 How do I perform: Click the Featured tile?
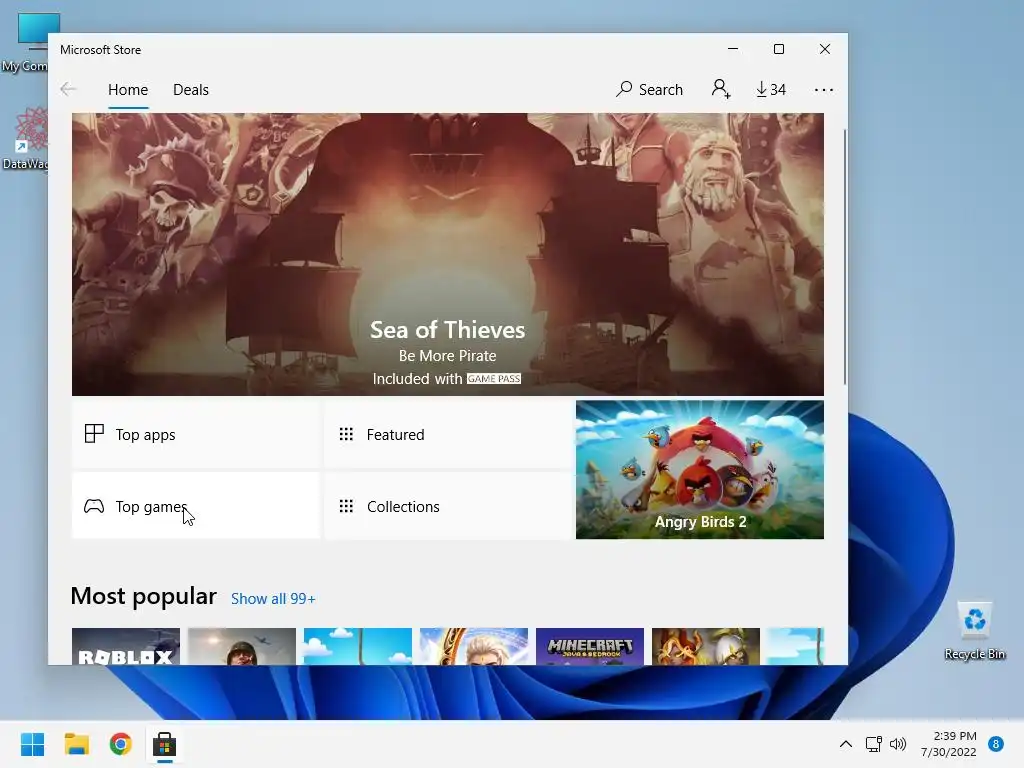point(447,434)
